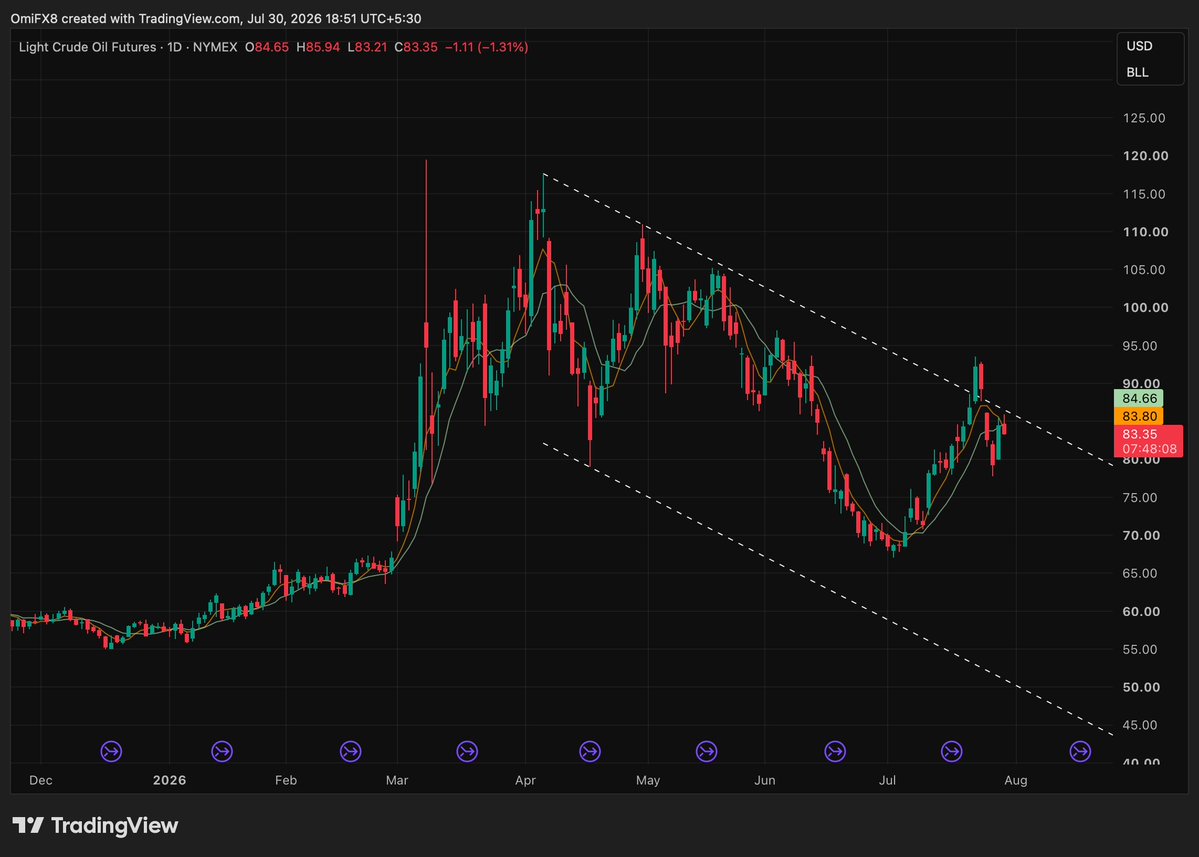
Task: Click the 60.00 price axis label
Action: pos(1141,612)
